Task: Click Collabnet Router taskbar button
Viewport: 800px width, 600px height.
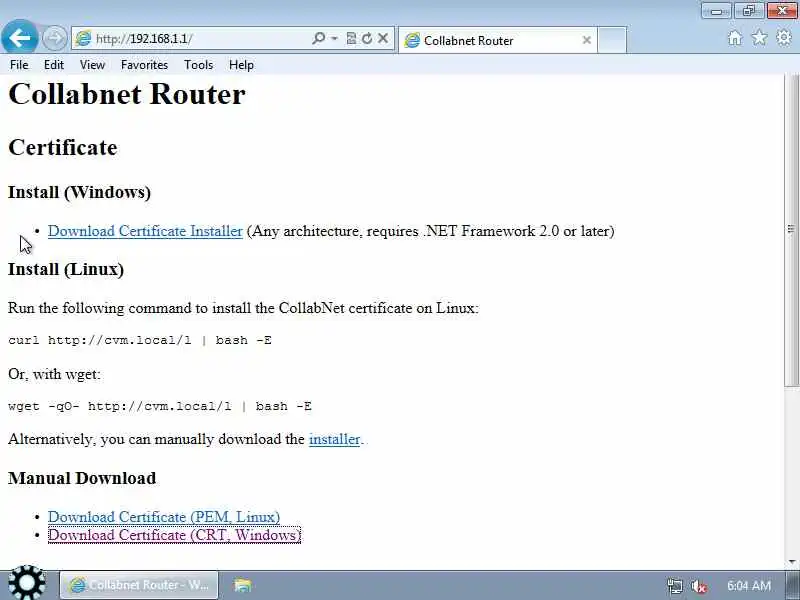Action: point(139,585)
